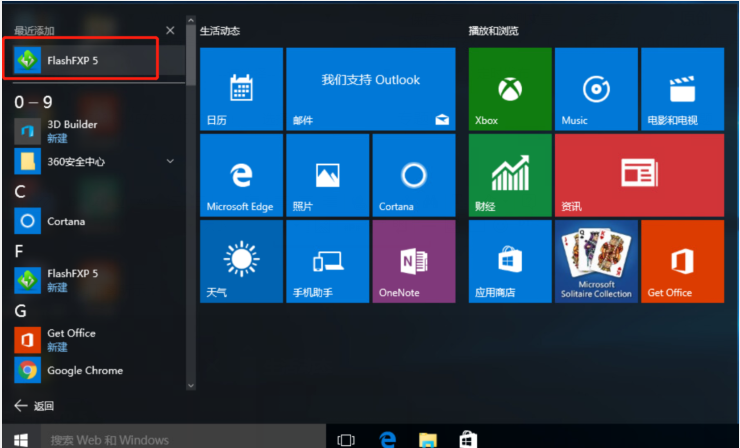Expand the 360安全中心 folder chevron
This screenshot has height=448, width=740.
click(170, 161)
